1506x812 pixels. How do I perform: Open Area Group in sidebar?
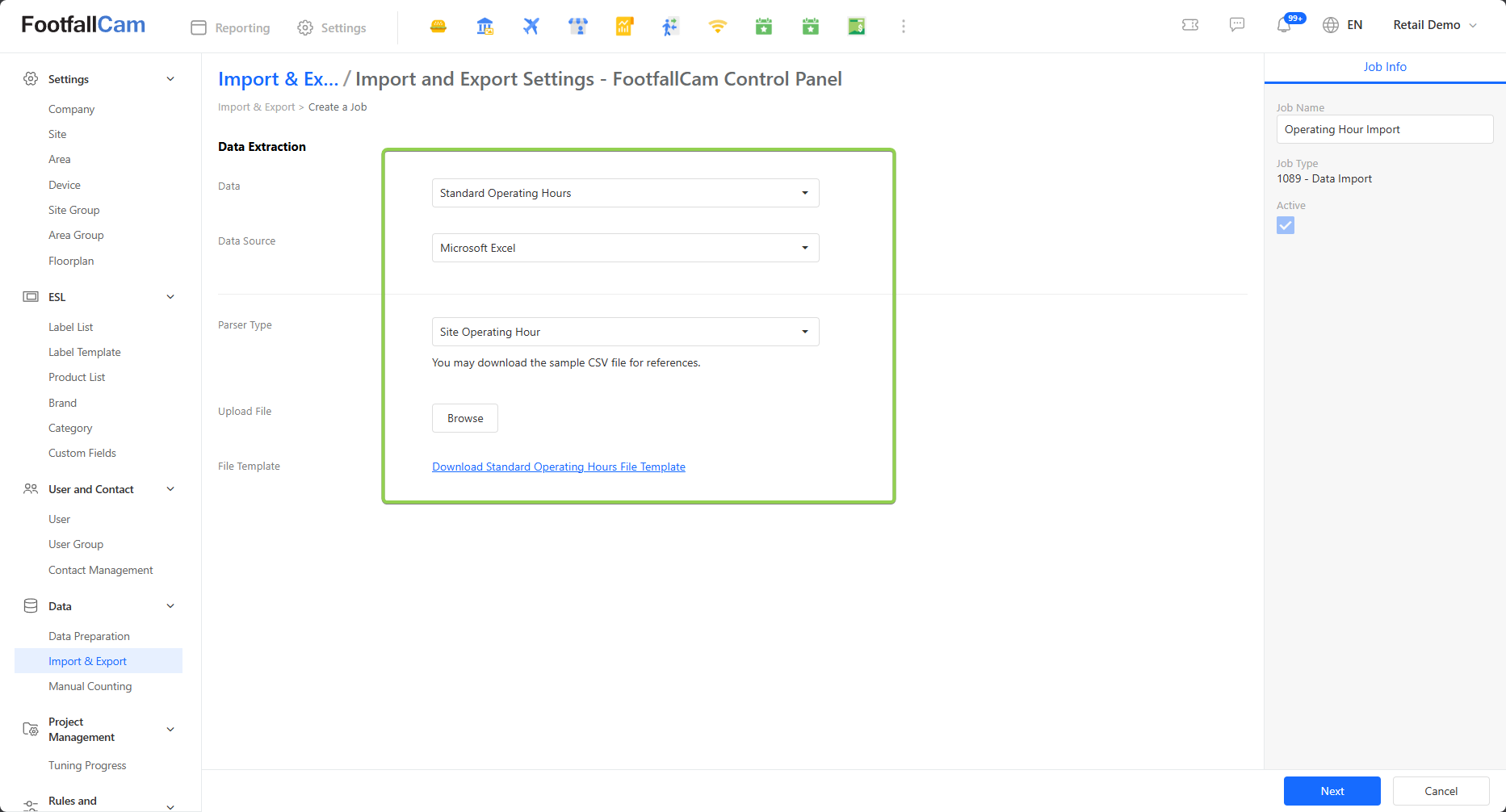tap(76, 235)
